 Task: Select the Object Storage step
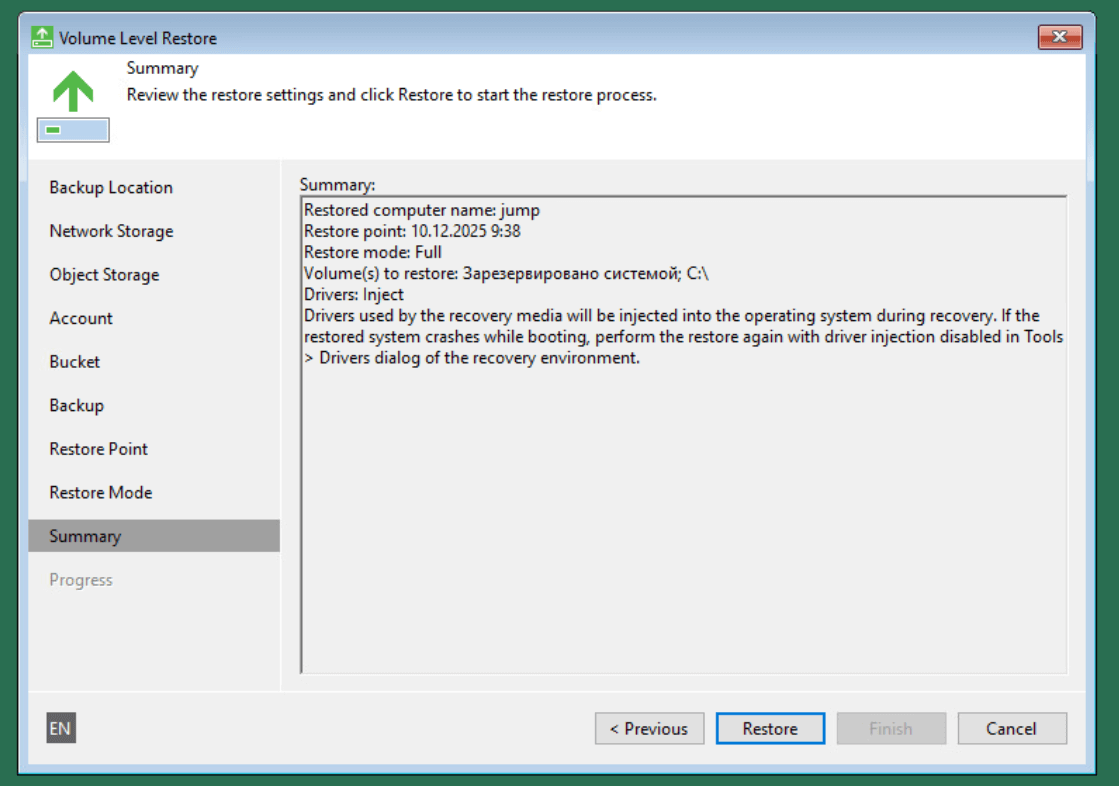click(104, 275)
